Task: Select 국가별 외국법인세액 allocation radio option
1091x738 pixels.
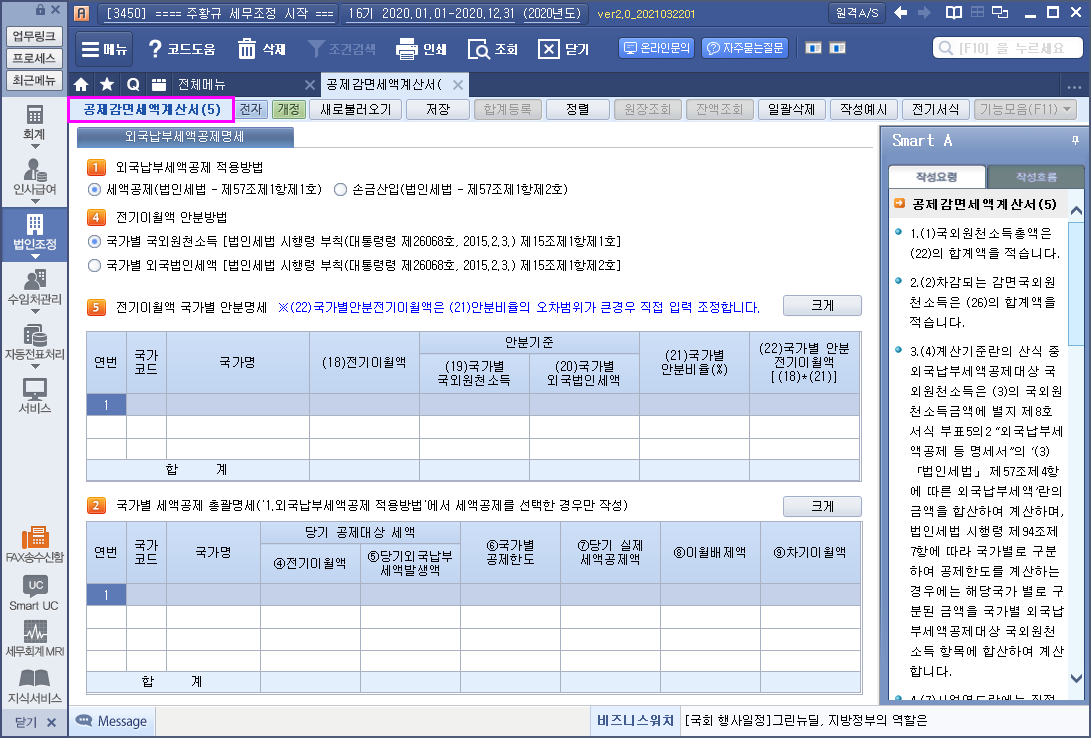Action: pos(95,266)
